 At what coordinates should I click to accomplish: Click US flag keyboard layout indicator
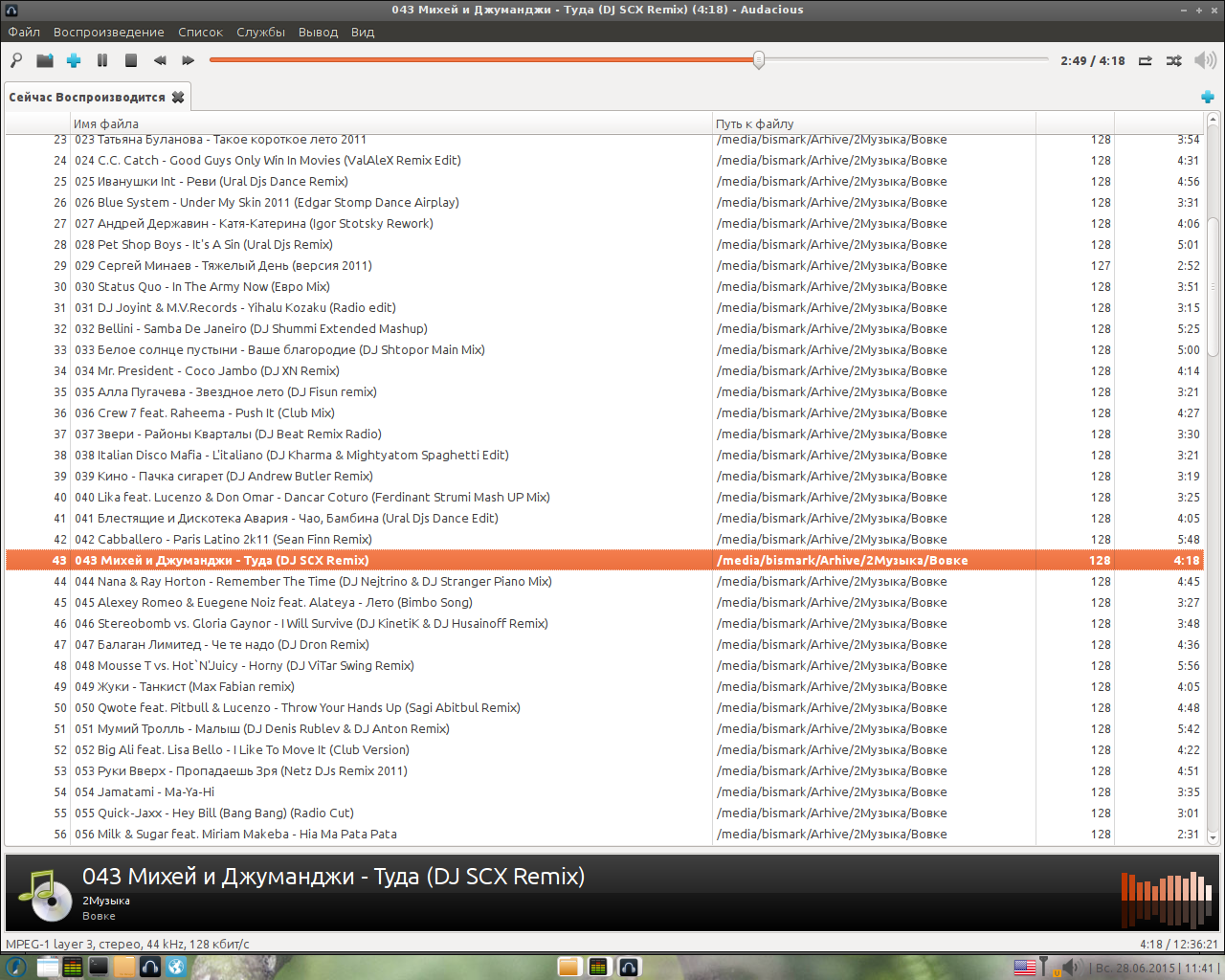(1024, 968)
